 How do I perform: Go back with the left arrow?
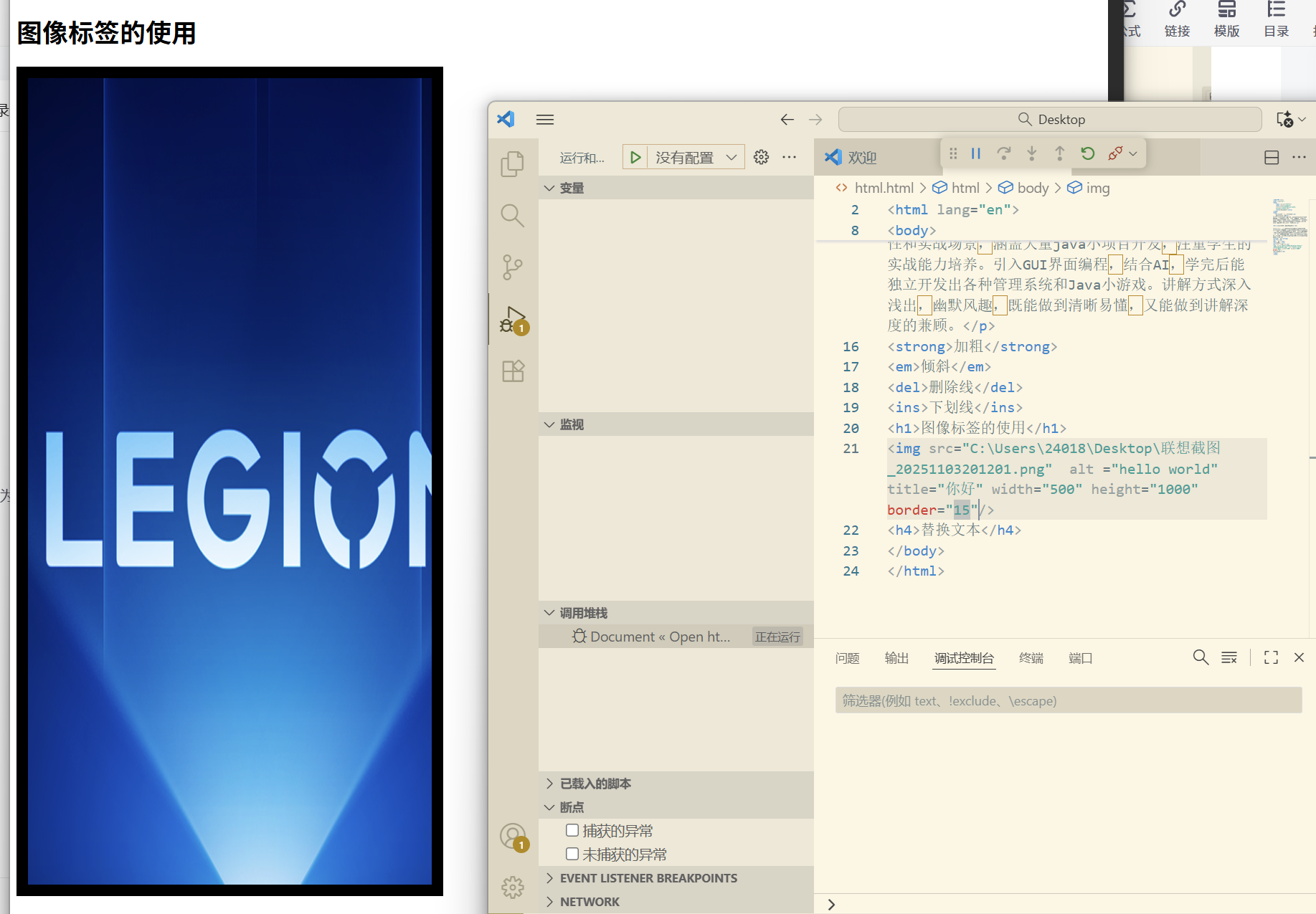click(x=787, y=120)
